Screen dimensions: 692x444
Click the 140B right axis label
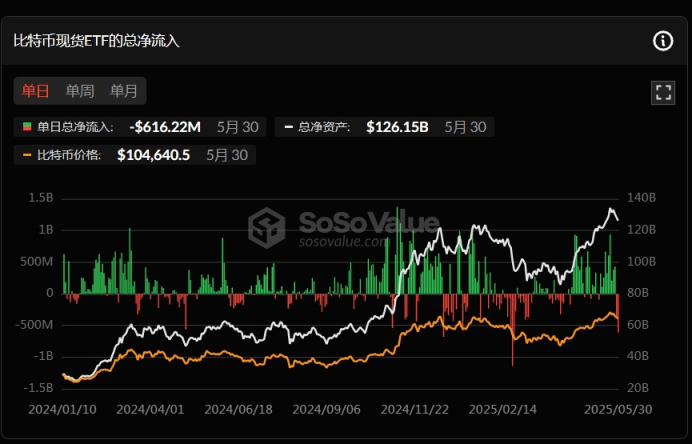tap(641, 198)
